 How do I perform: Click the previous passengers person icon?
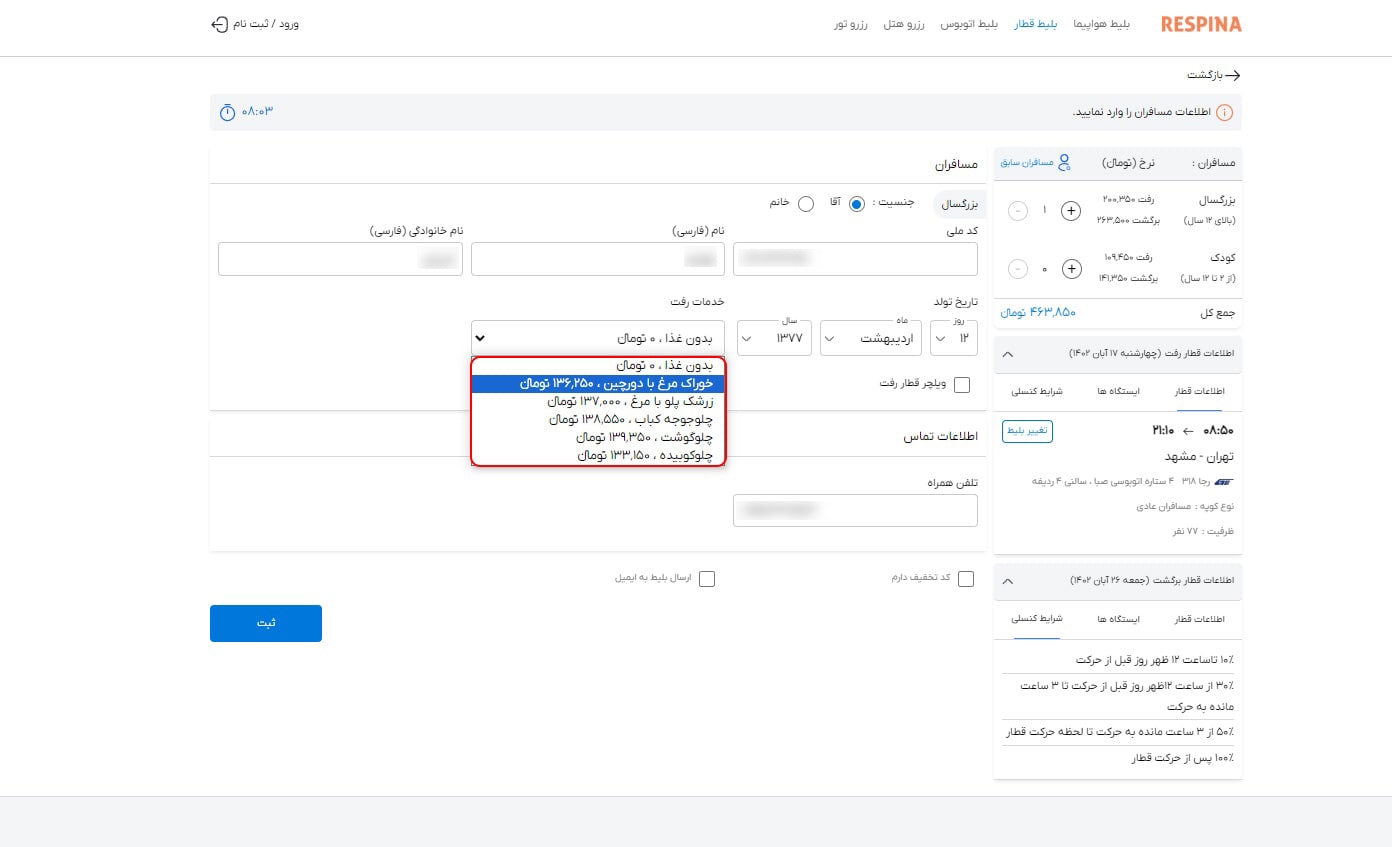(1064, 162)
